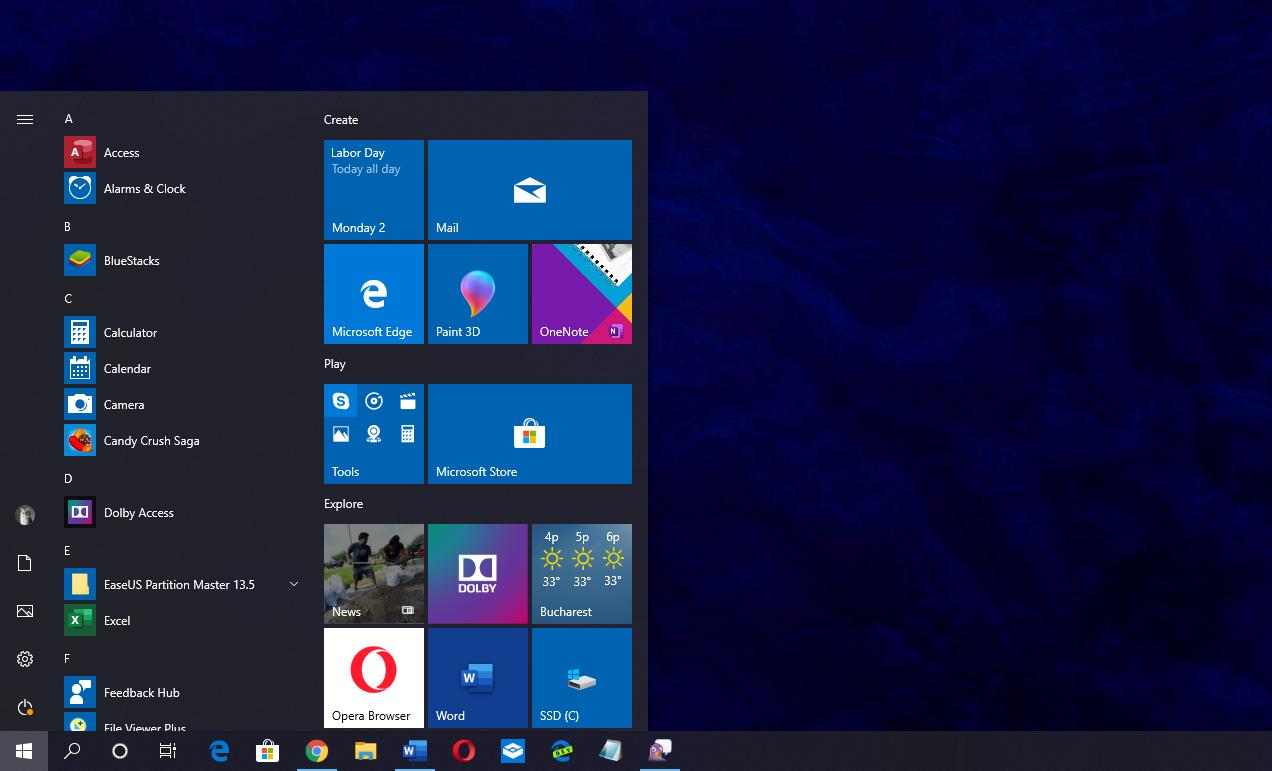
Task: Click the Create group heading
Action: pos(341,120)
